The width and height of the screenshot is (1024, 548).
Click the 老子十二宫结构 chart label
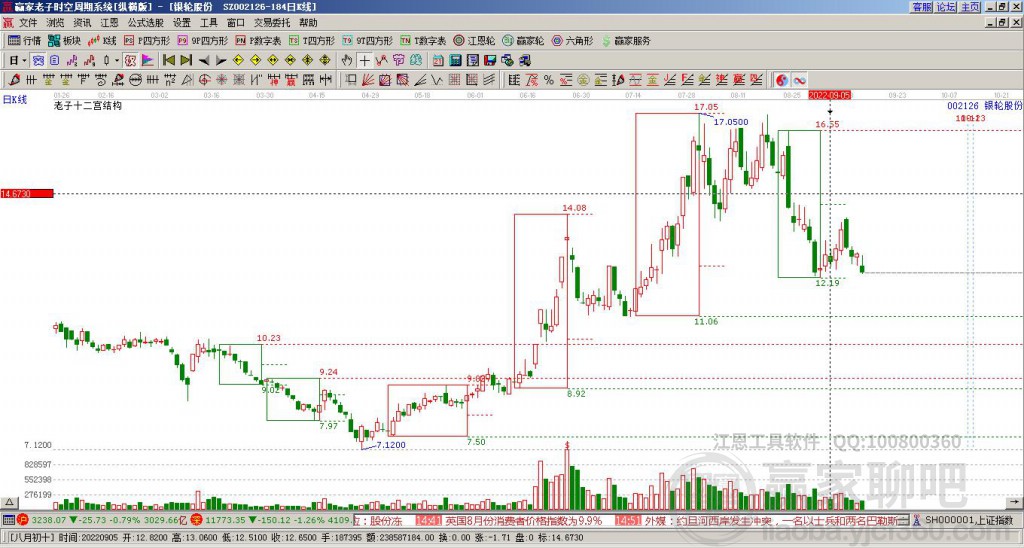88,105
